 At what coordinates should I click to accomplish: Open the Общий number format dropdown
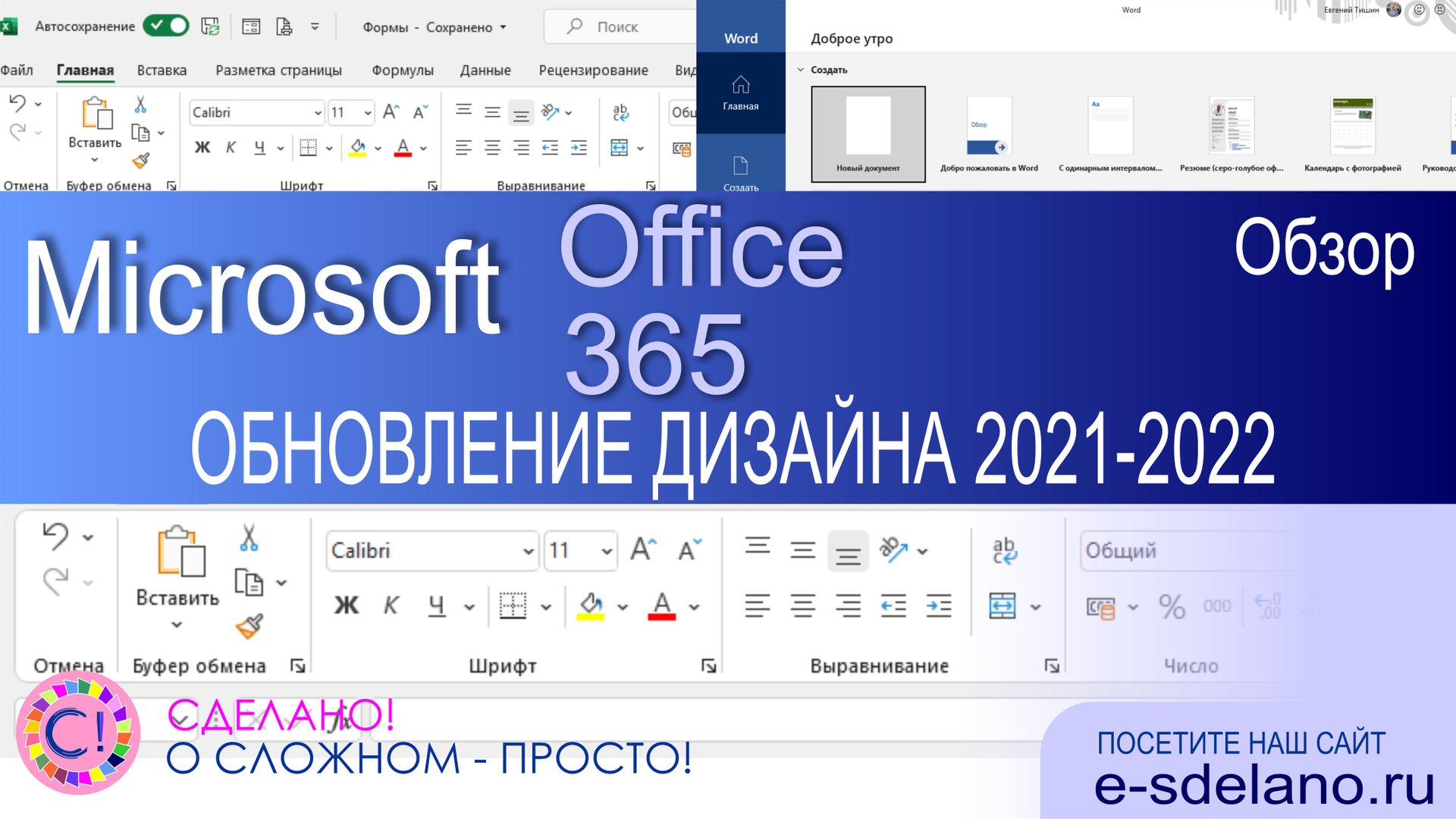coord(1183,551)
